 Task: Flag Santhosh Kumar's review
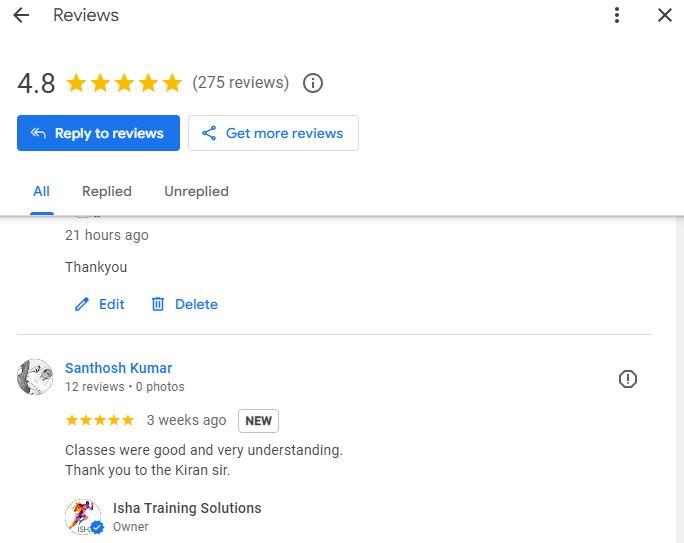(x=628, y=379)
